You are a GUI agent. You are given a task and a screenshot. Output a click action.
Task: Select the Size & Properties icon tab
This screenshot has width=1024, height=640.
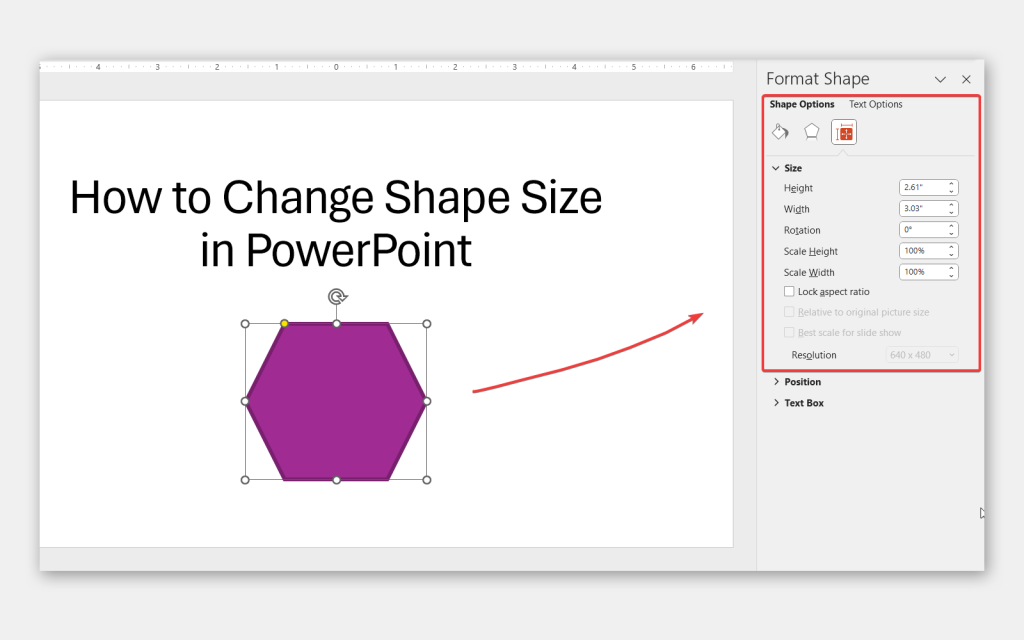click(844, 133)
